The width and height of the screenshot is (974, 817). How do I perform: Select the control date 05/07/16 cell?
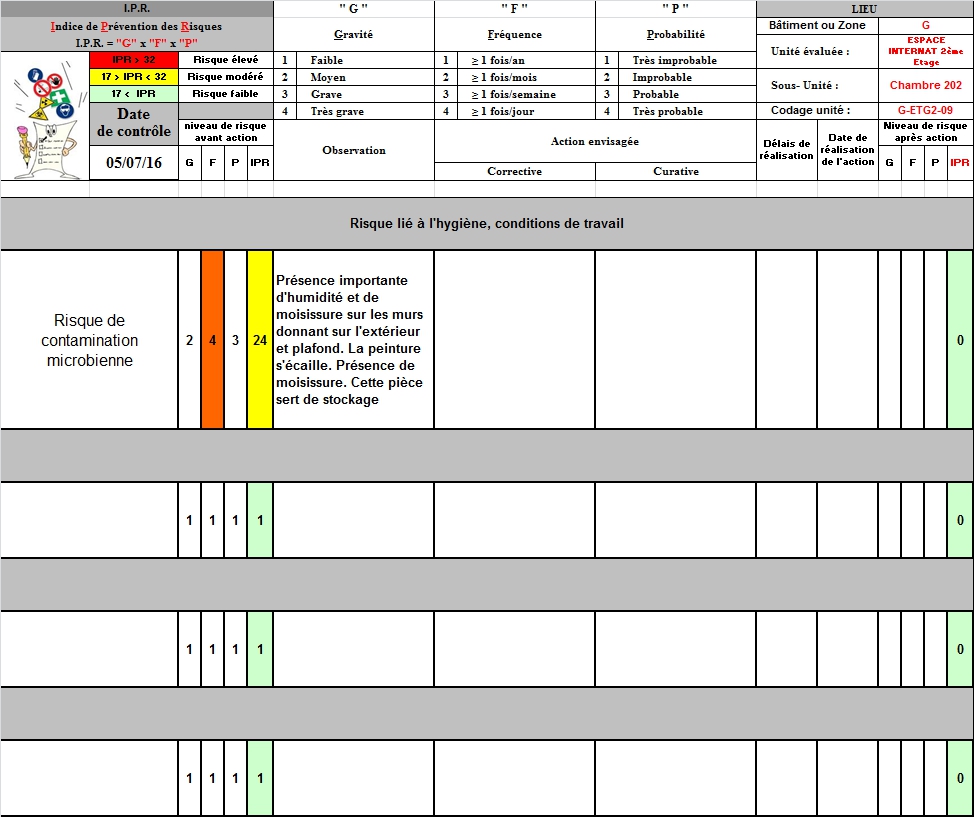133,163
